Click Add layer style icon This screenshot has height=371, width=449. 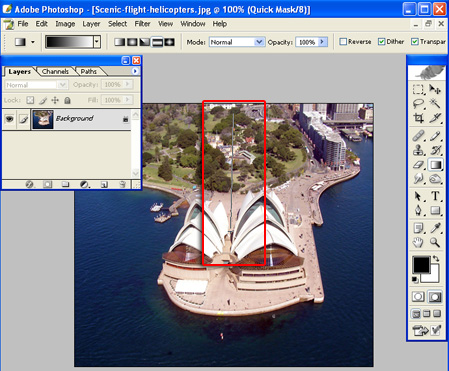pyautogui.click(x=29, y=184)
